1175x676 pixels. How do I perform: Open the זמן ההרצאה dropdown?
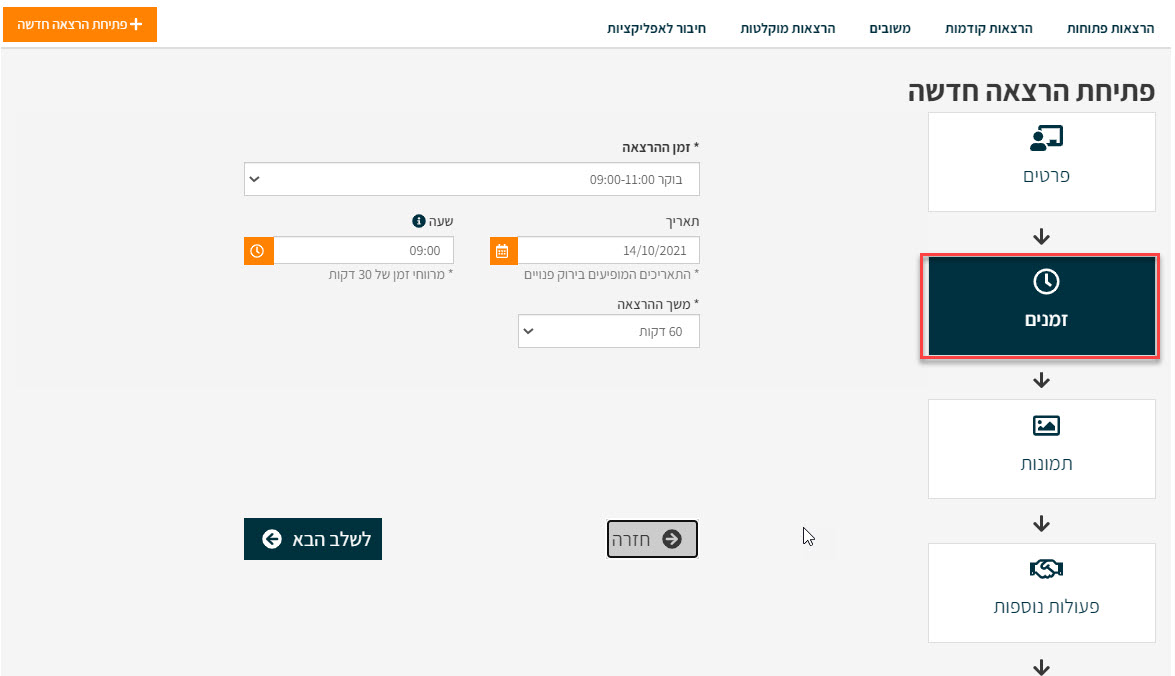[472, 179]
